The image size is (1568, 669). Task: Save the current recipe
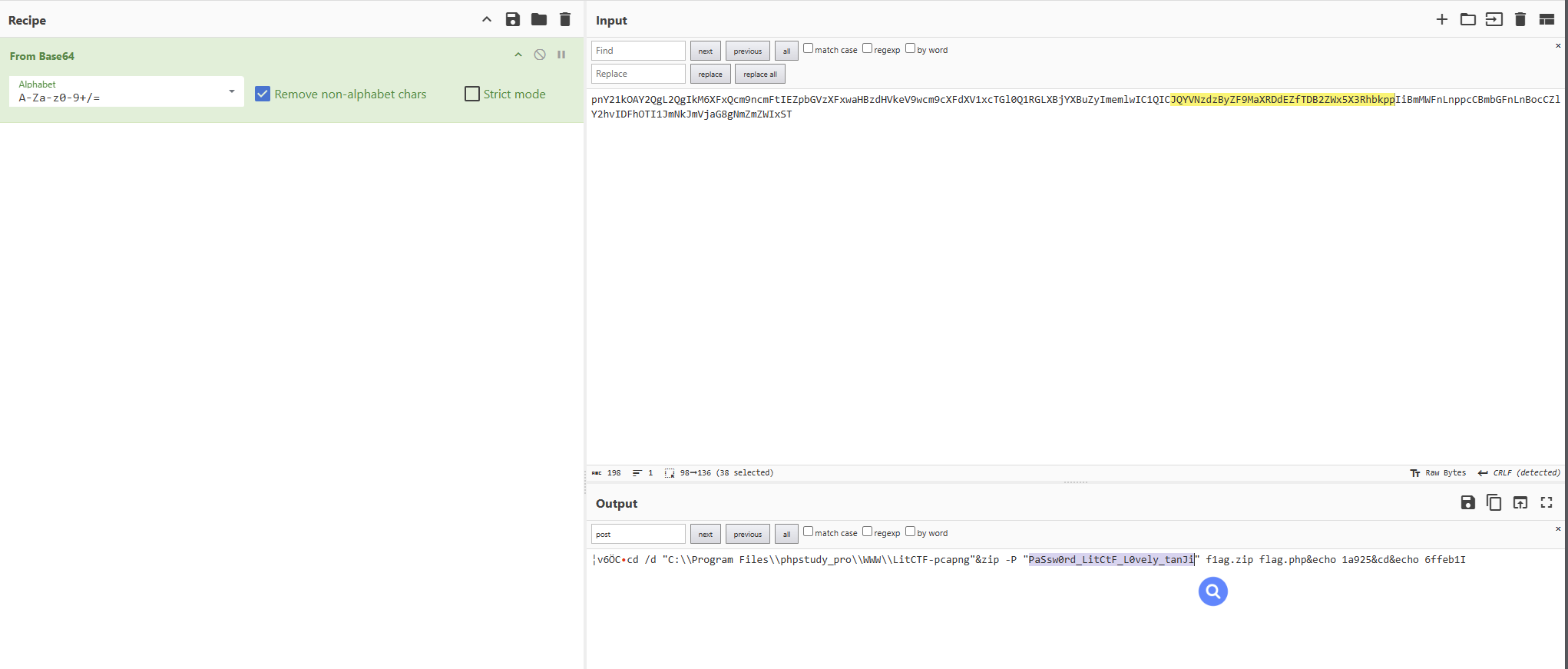(513, 20)
